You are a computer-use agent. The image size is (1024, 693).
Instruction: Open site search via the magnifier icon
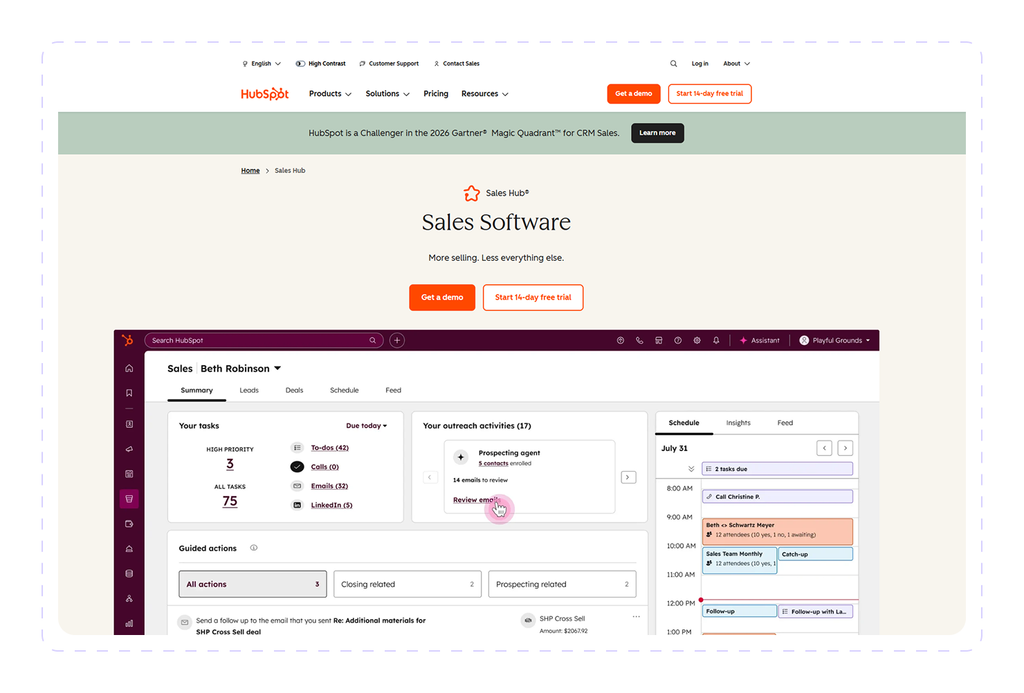click(x=673, y=64)
